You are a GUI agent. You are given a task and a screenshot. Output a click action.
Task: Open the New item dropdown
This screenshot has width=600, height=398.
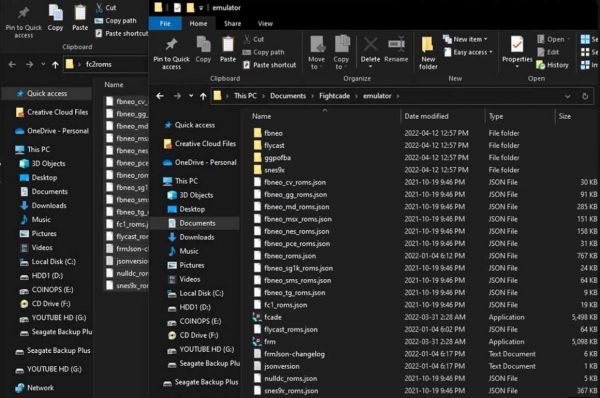point(465,39)
